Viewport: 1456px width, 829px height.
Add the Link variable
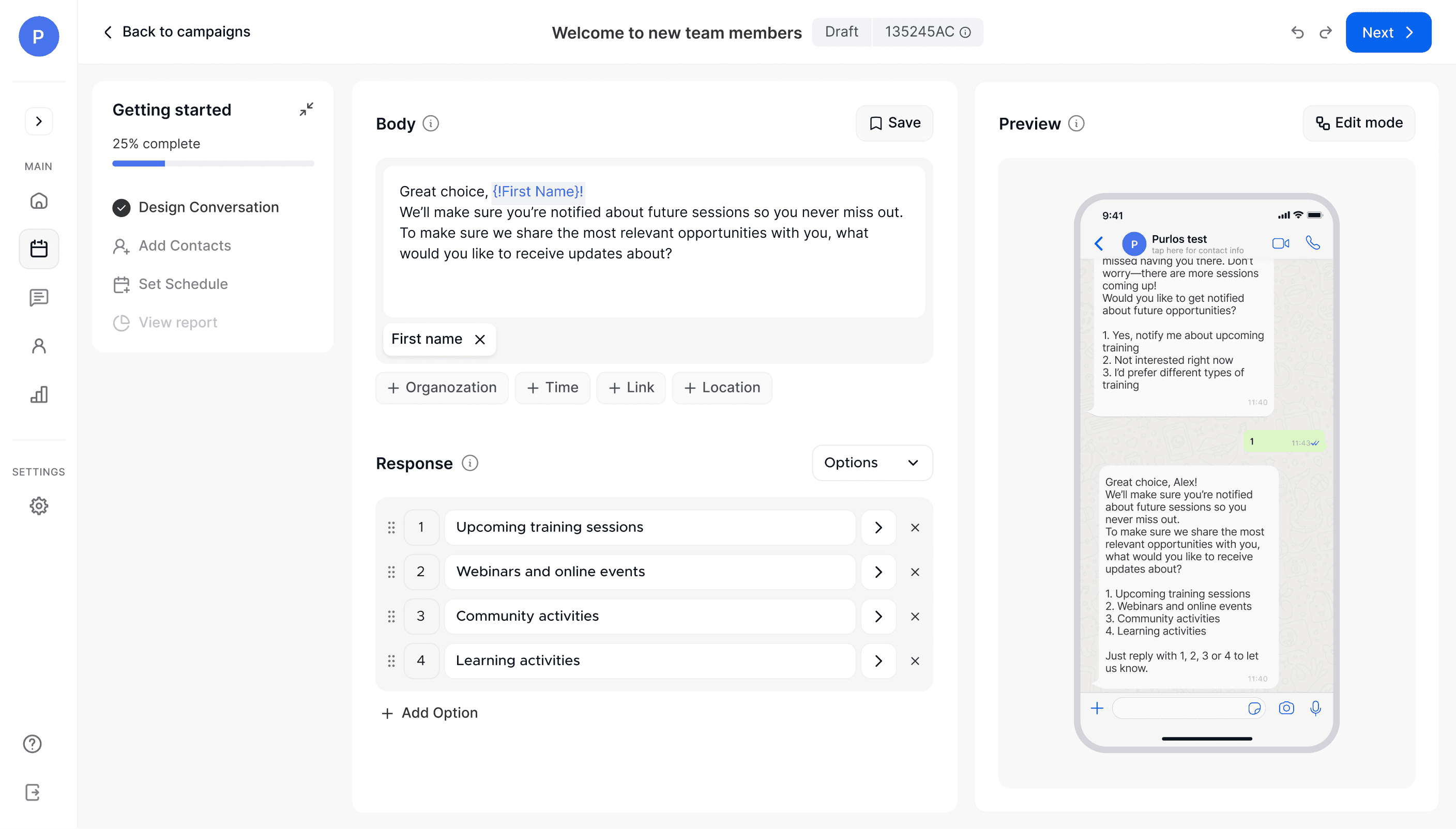point(631,388)
